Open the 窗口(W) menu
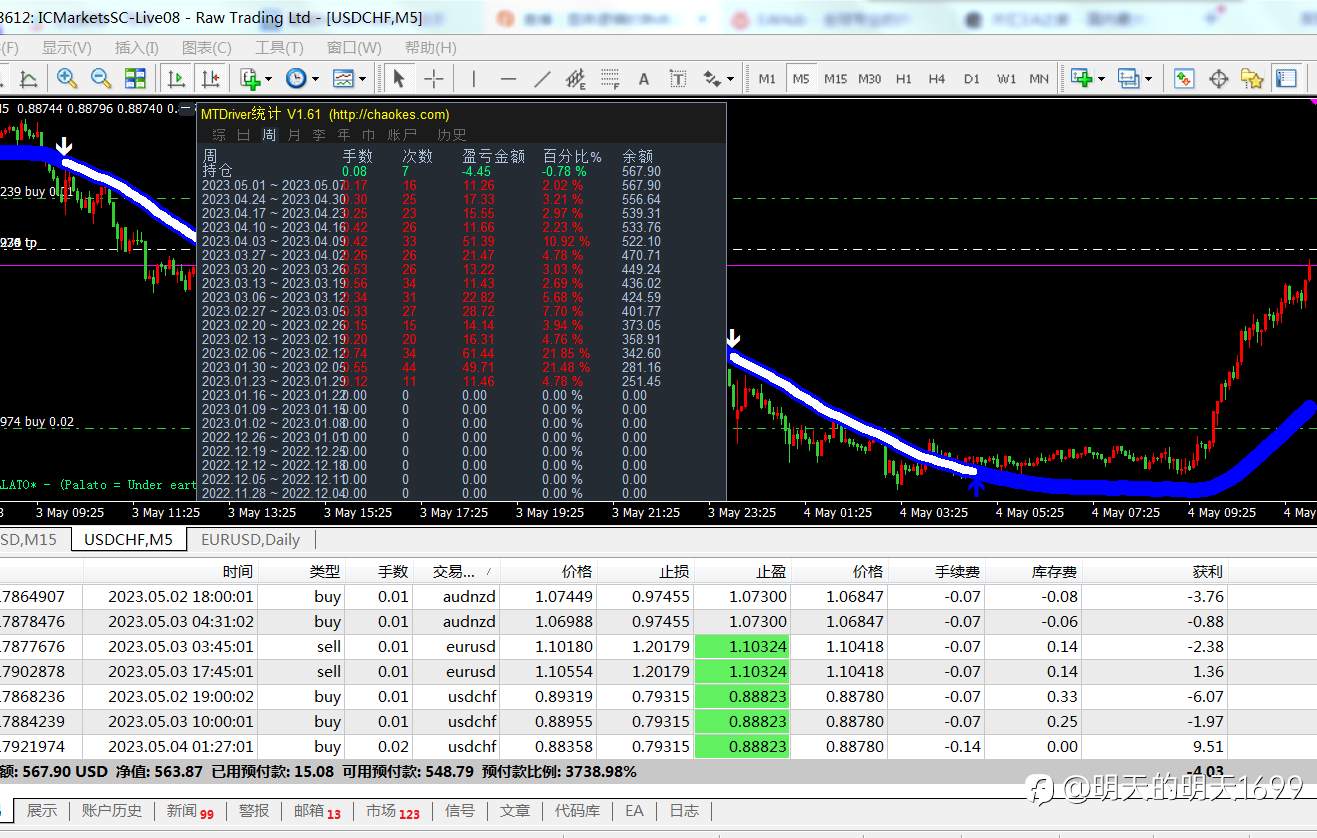This screenshot has width=1317, height=838. (x=354, y=48)
